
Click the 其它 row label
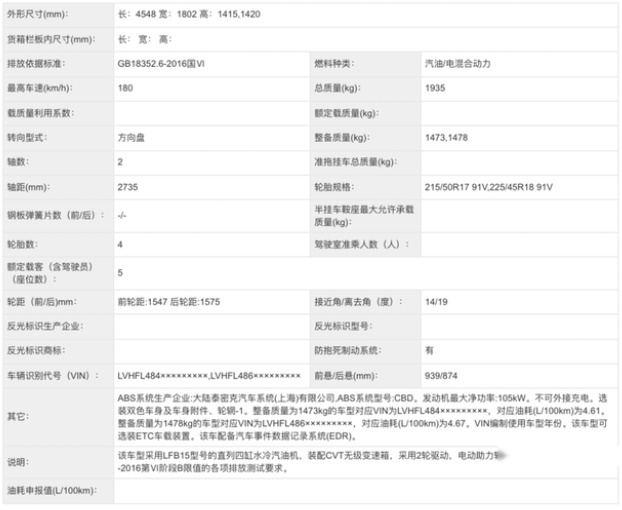click(x=18, y=417)
